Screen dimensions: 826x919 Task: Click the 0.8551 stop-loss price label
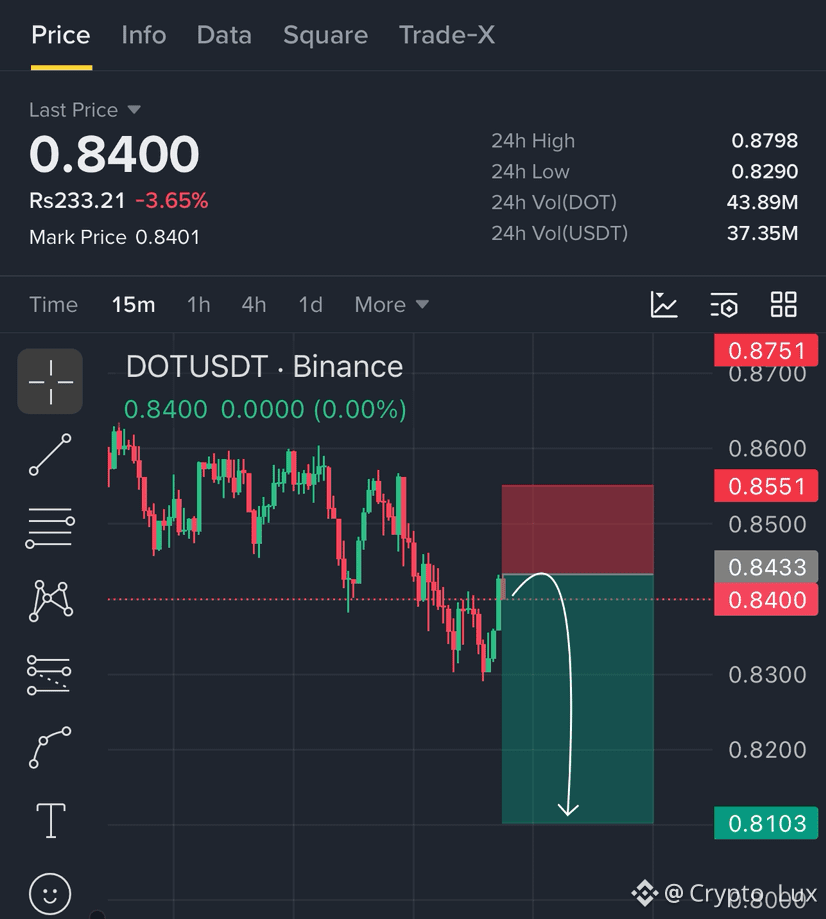766,486
